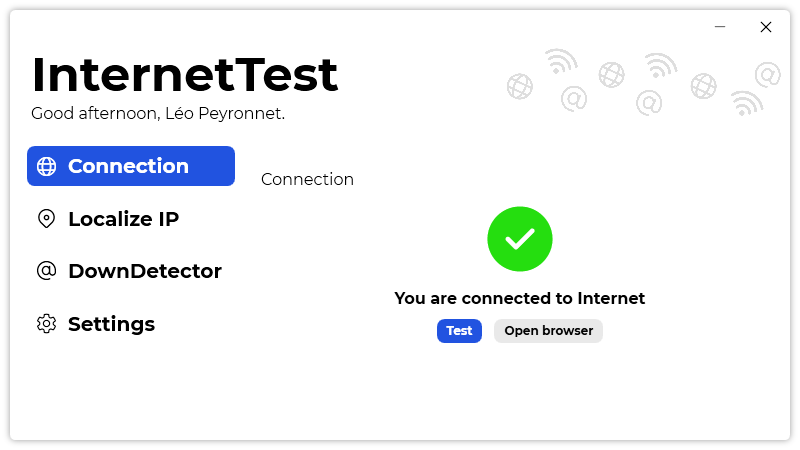The image size is (800, 450).
Task: Click the leftmost globe decoration in header
Action: (519, 86)
